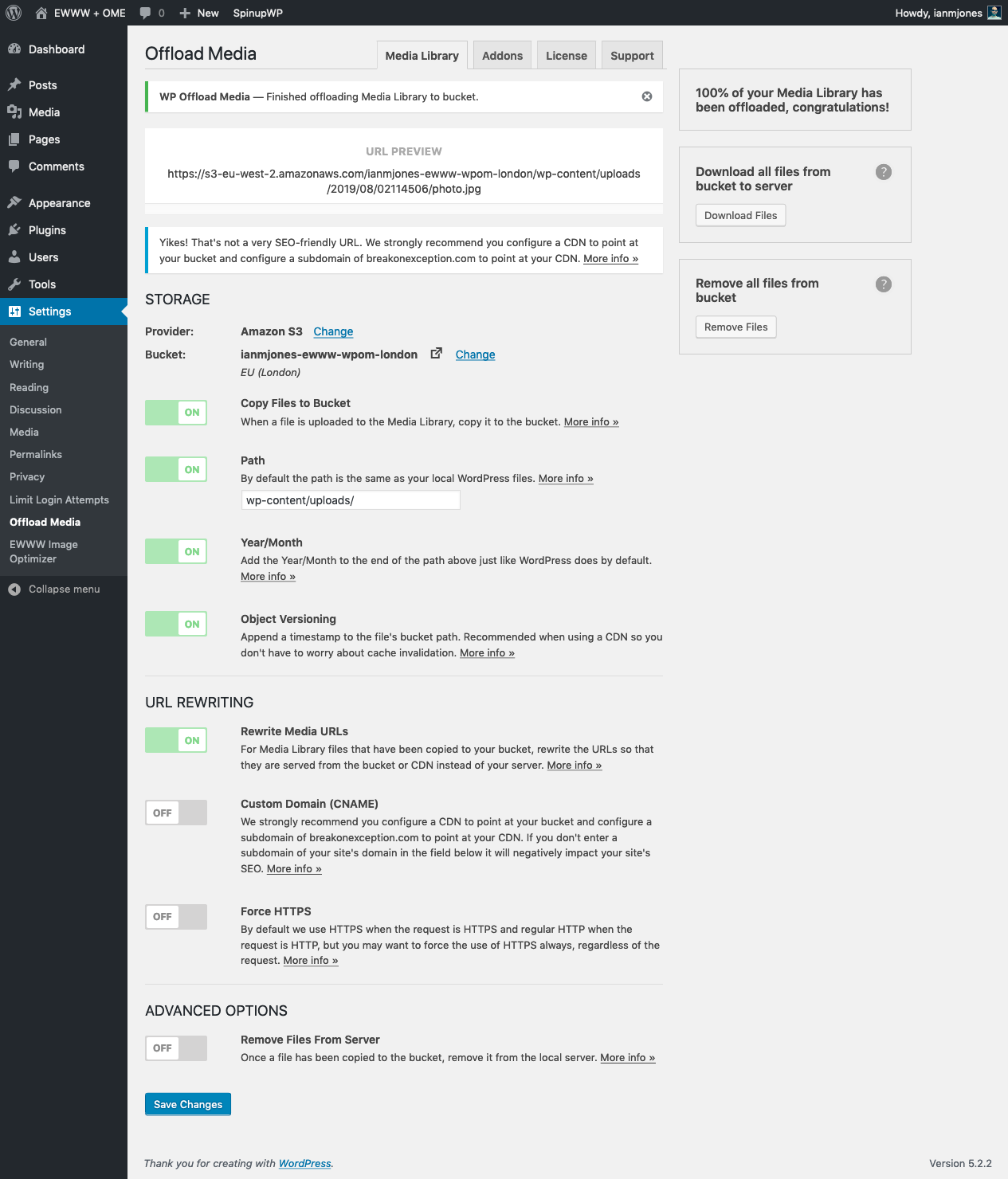The height and width of the screenshot is (1179, 1008).
Task: Toggle Object Versioning switch
Action: point(176,624)
